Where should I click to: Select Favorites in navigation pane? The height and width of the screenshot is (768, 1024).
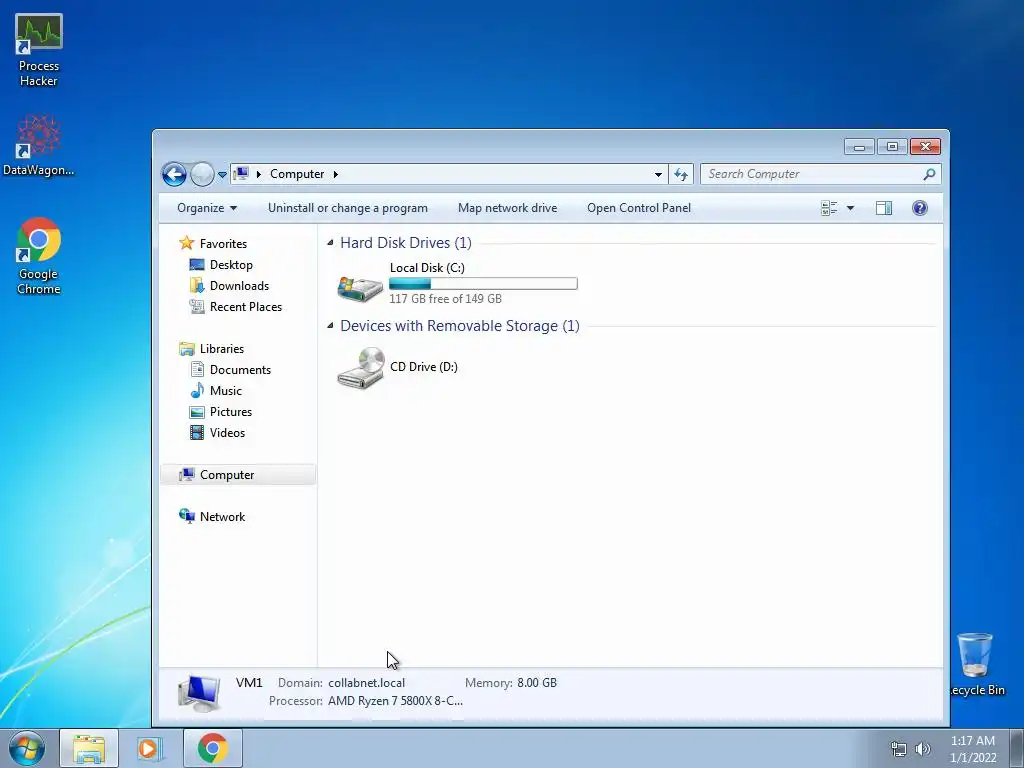223,244
